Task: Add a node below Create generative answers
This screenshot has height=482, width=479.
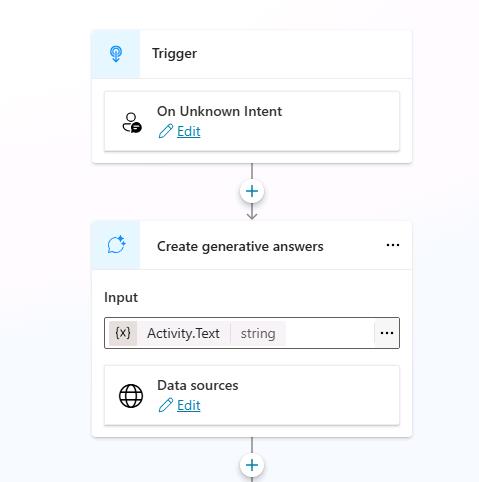Action: [x=252, y=465]
